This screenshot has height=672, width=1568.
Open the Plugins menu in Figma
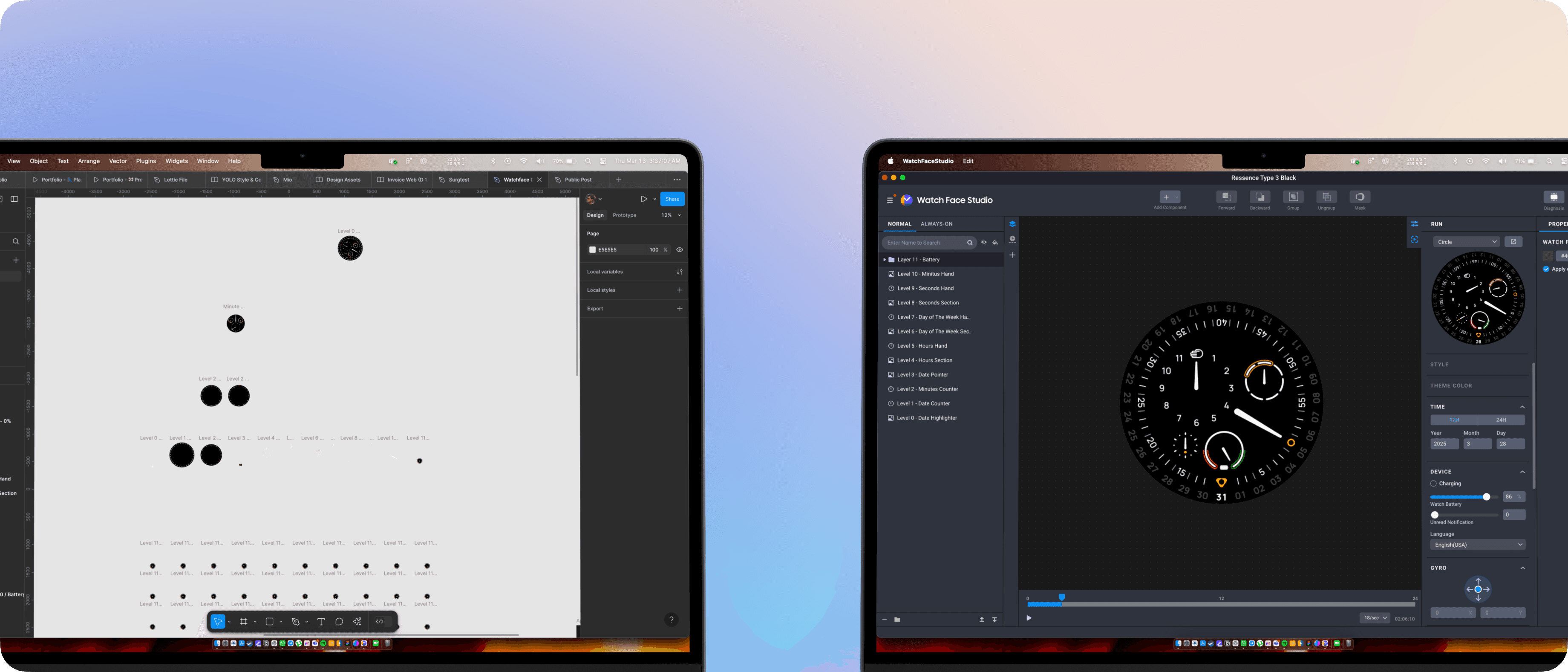click(x=145, y=162)
